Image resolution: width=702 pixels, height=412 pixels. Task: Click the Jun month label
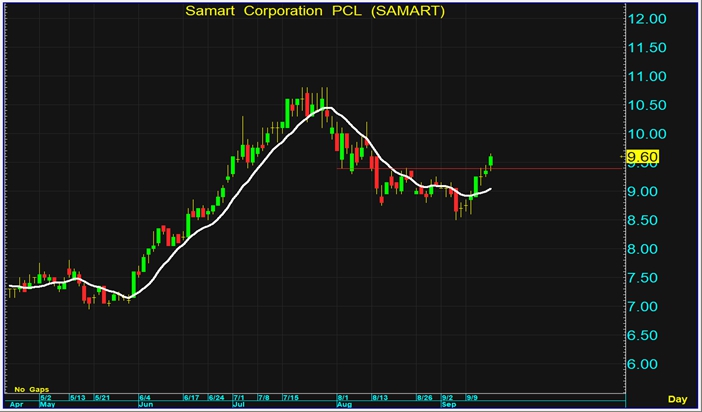pyautogui.click(x=146, y=404)
